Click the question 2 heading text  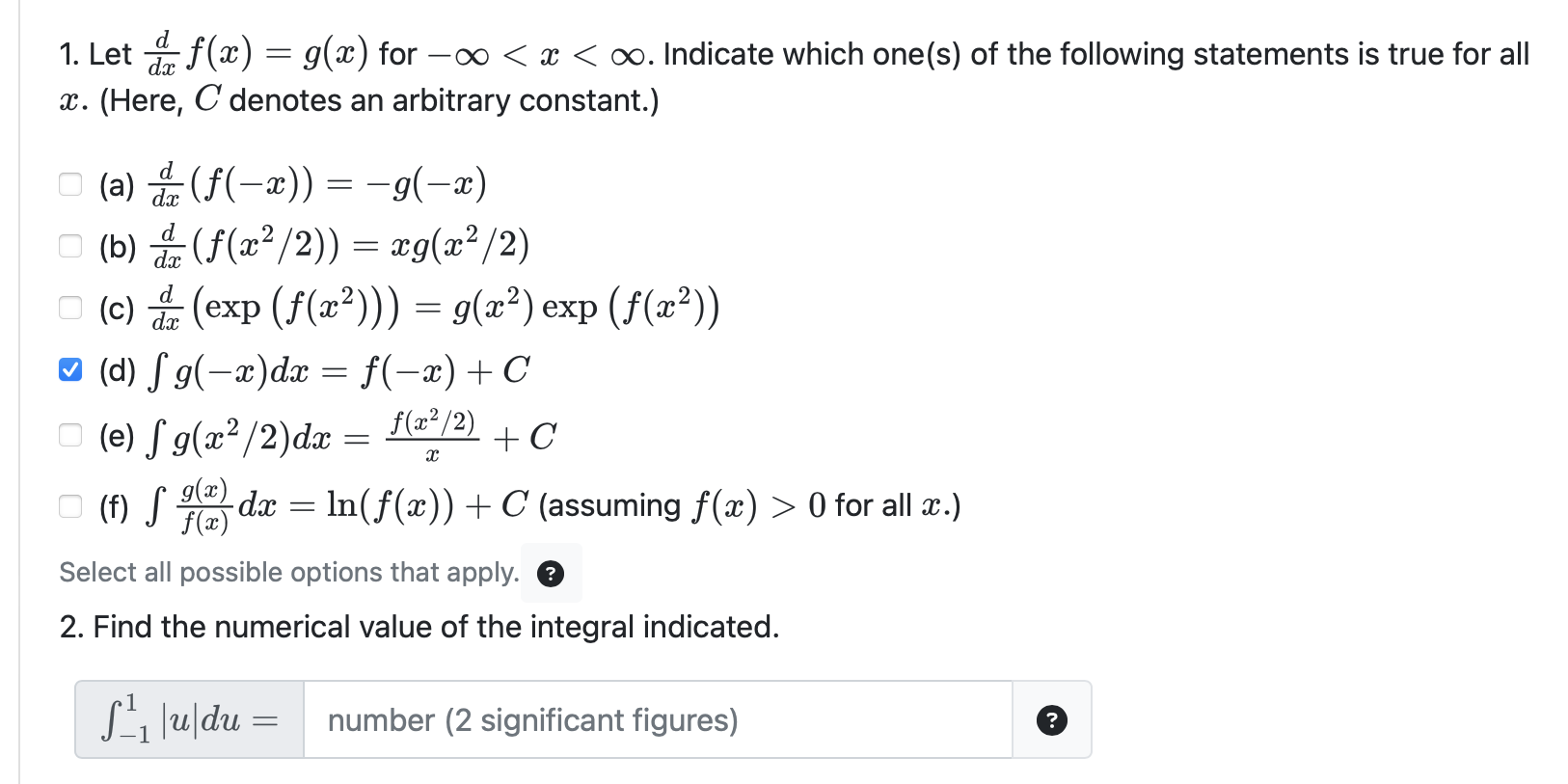[x=419, y=627]
